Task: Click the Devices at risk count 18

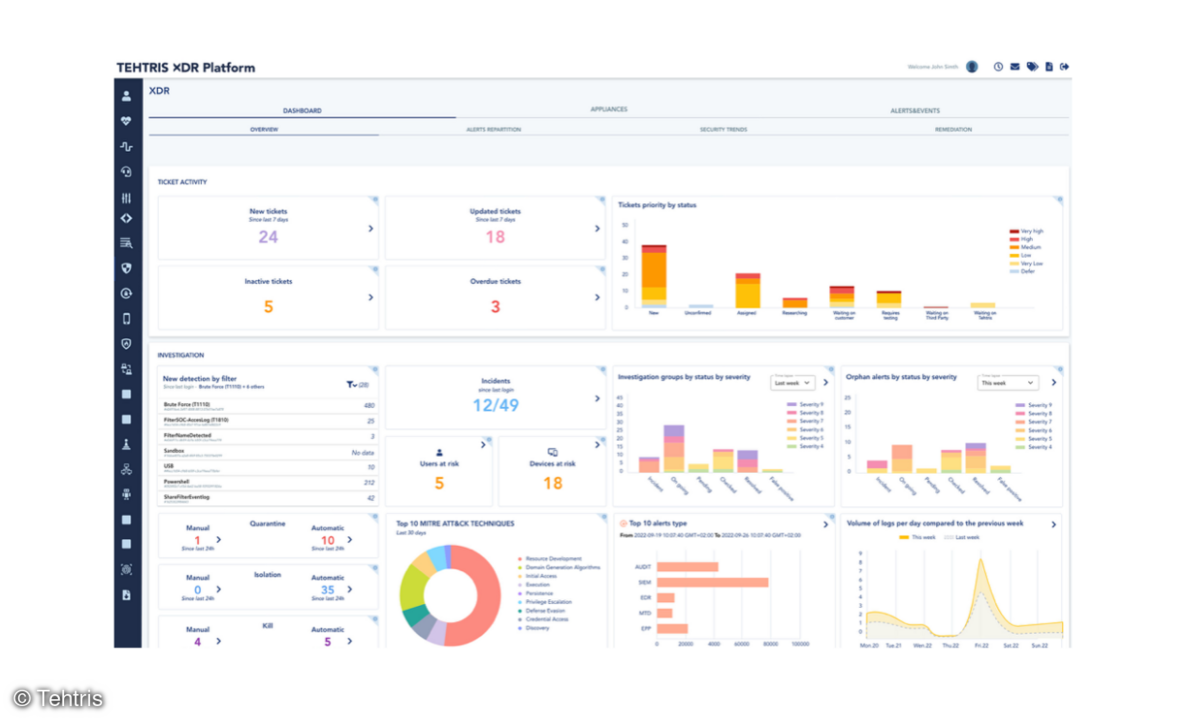Action: click(x=553, y=484)
